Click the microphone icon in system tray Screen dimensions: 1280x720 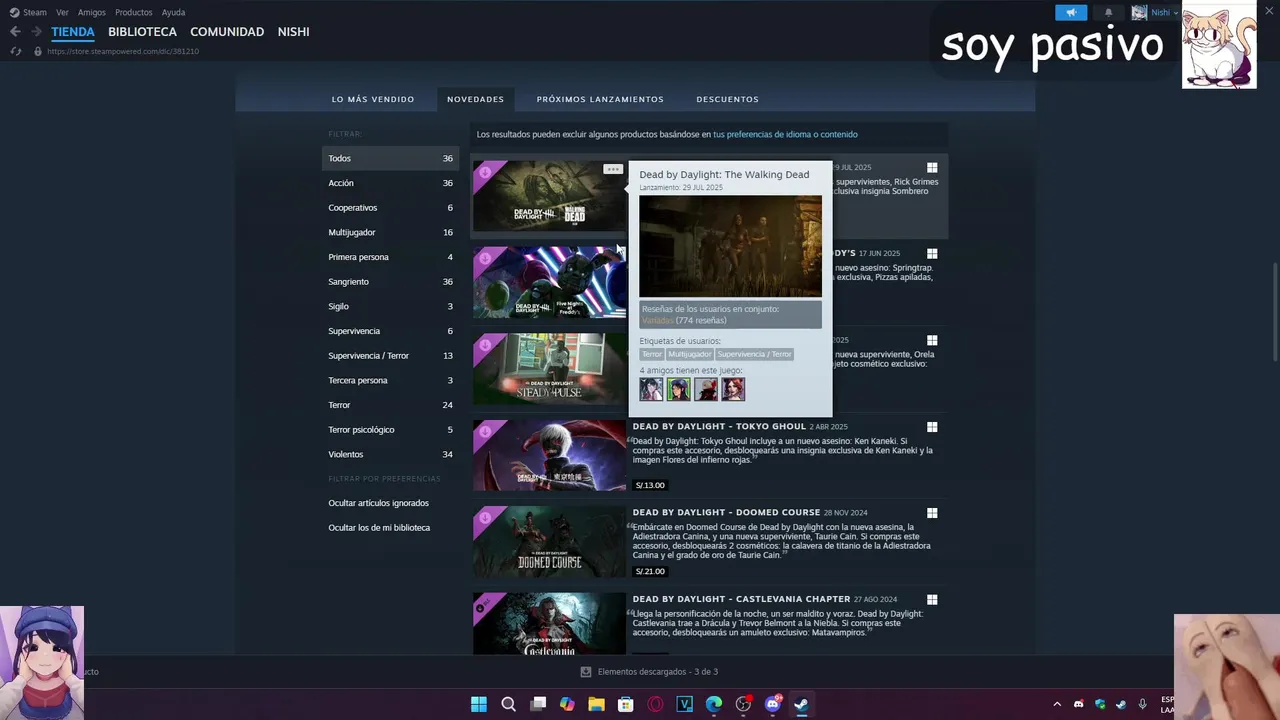click(x=1142, y=704)
